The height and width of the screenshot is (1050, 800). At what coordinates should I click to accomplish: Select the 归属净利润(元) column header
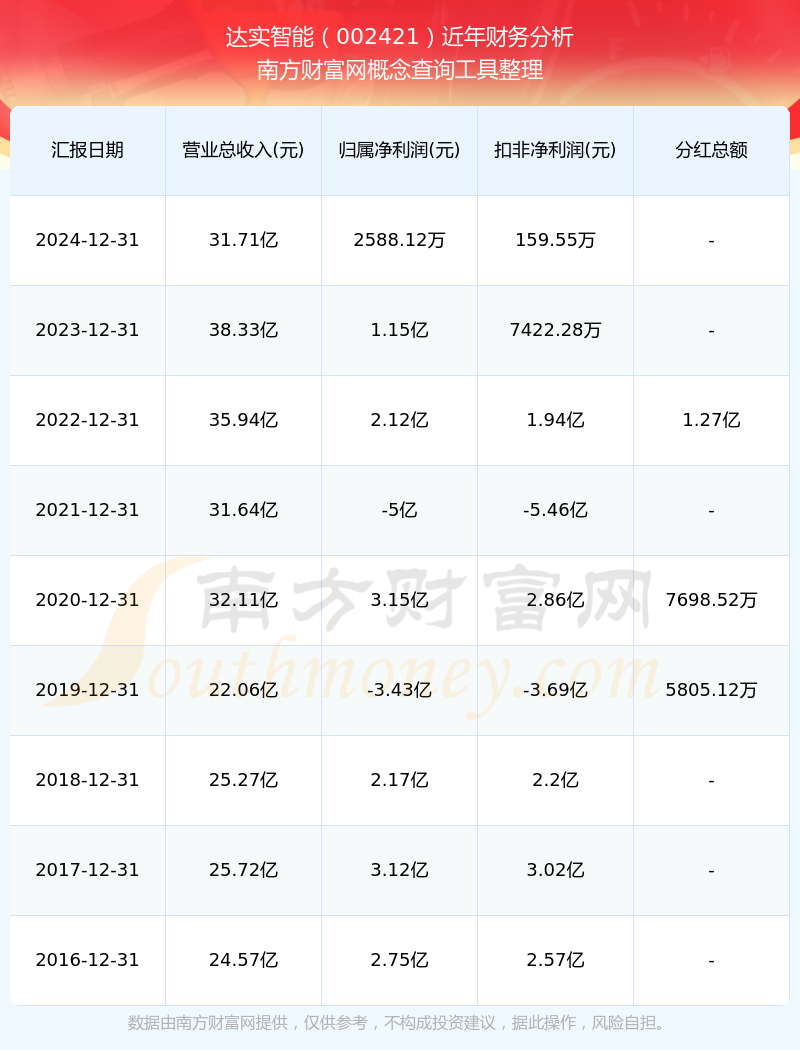400,150
